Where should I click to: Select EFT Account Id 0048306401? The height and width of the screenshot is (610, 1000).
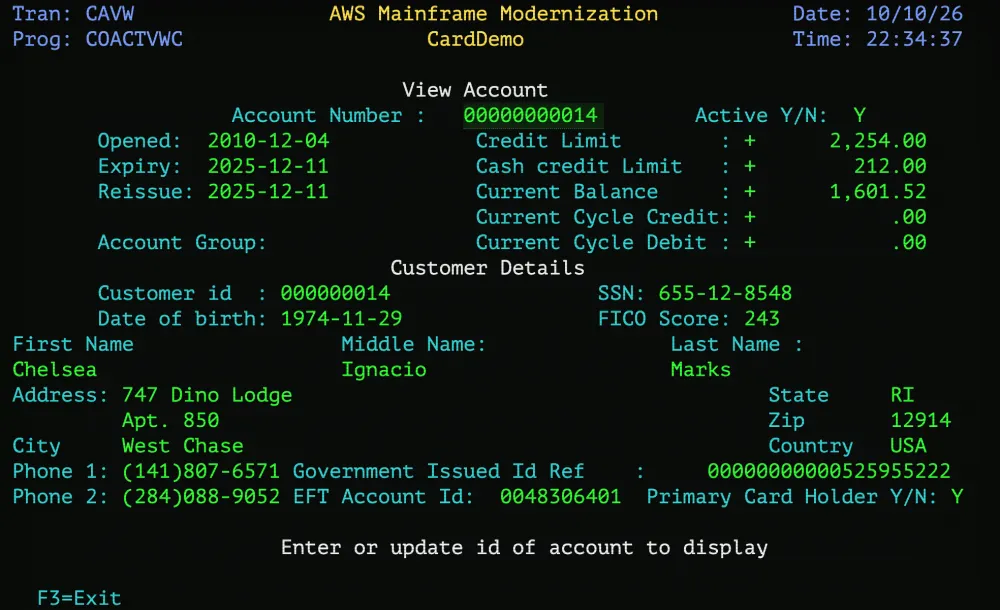(560, 496)
